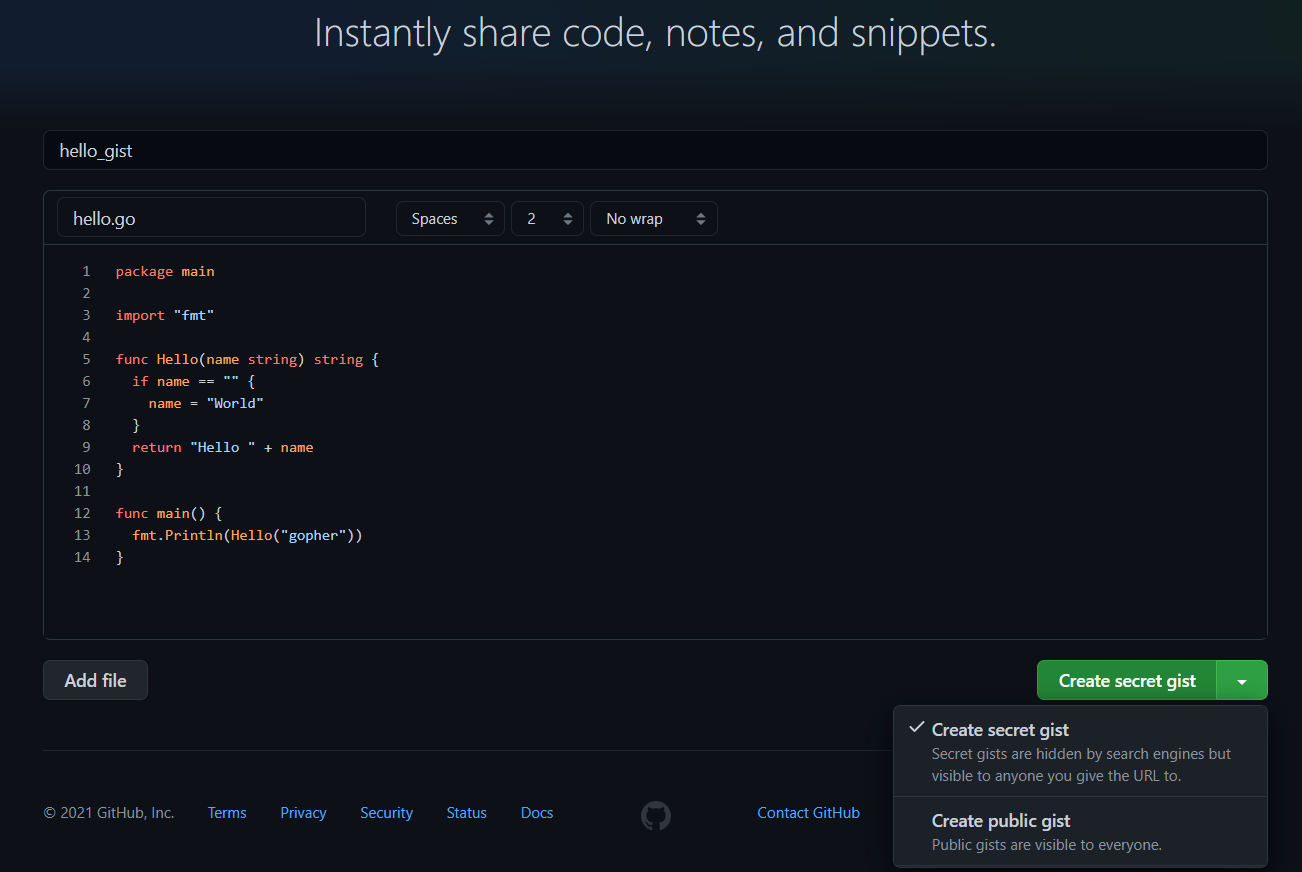
Task: Open the gist type dropdown arrow
Action: 1242,681
